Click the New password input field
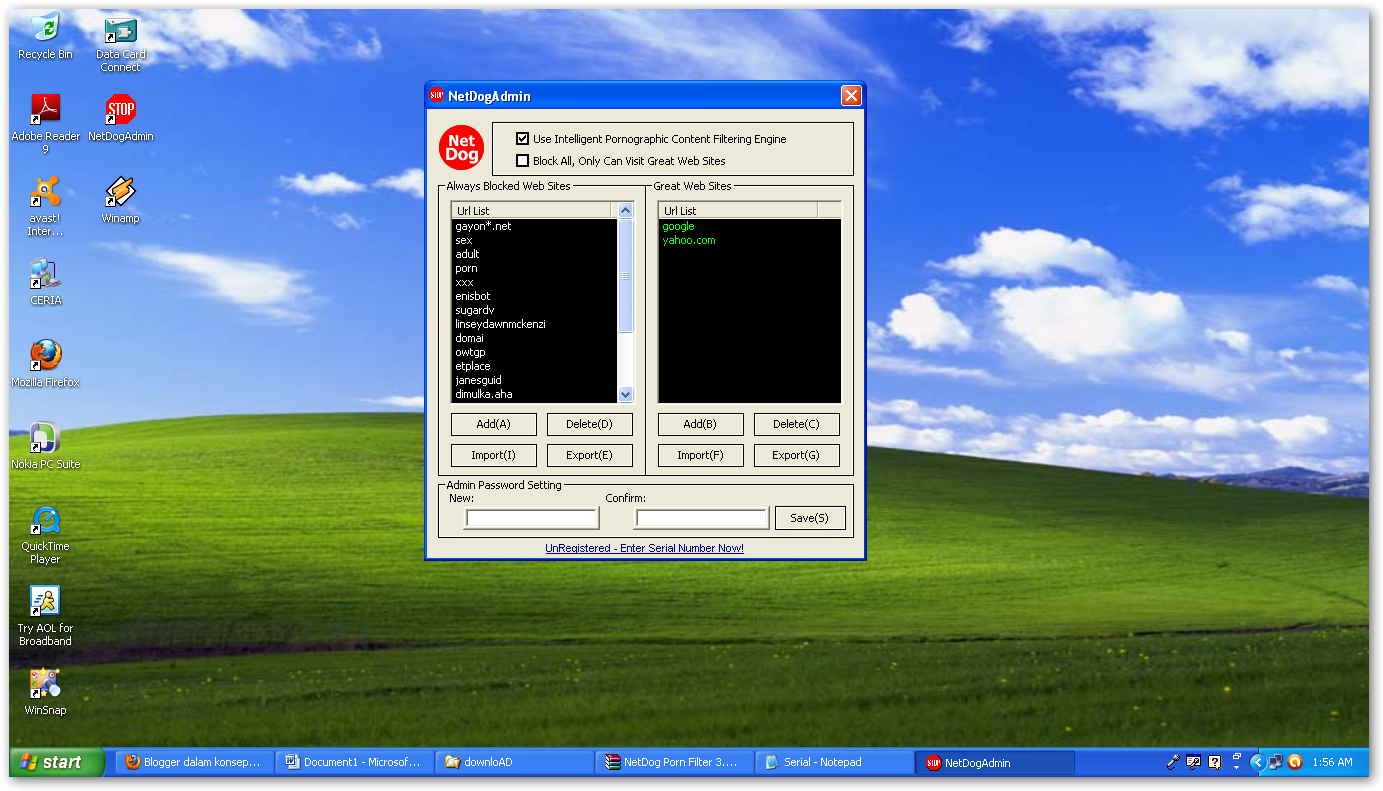Viewport: 1383px width, 791px height. [x=532, y=519]
